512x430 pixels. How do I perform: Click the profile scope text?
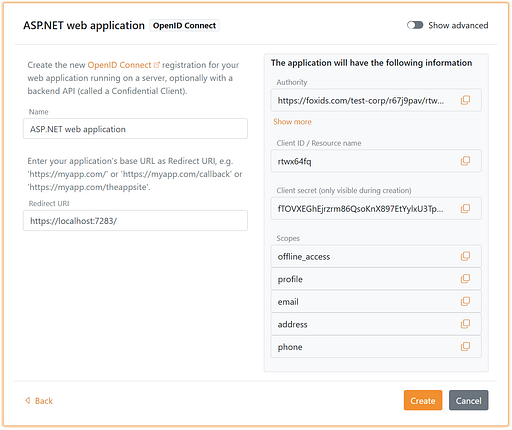290,279
